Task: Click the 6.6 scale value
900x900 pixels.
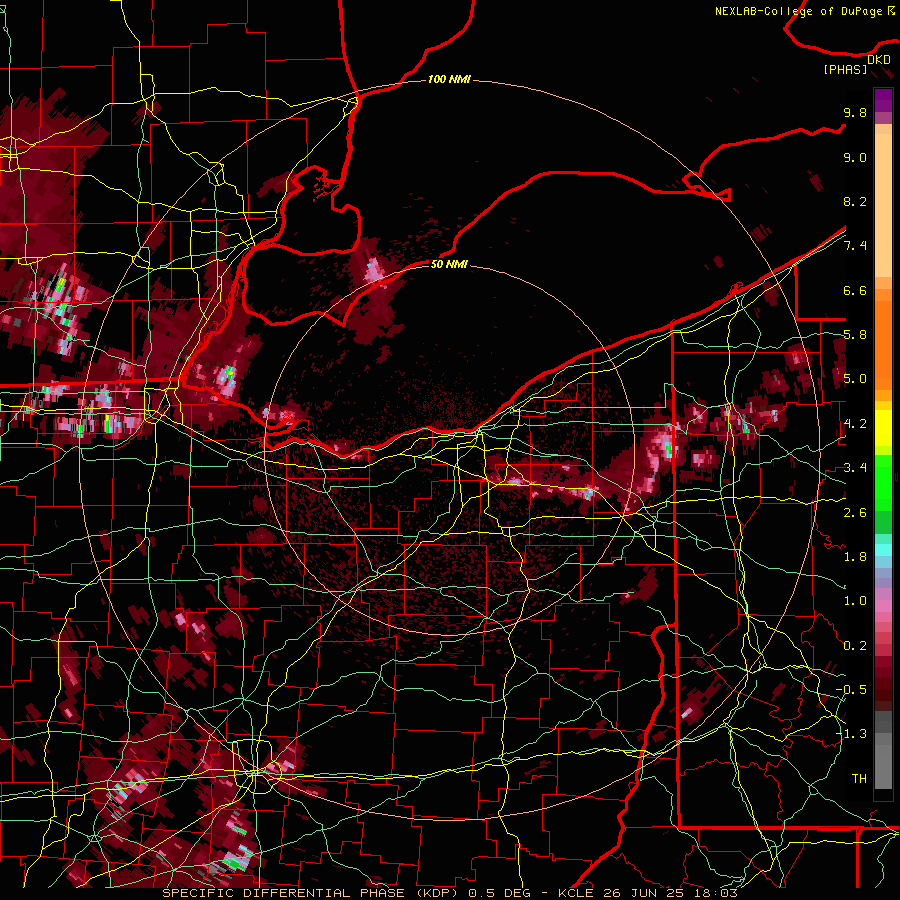Action: tap(855, 290)
